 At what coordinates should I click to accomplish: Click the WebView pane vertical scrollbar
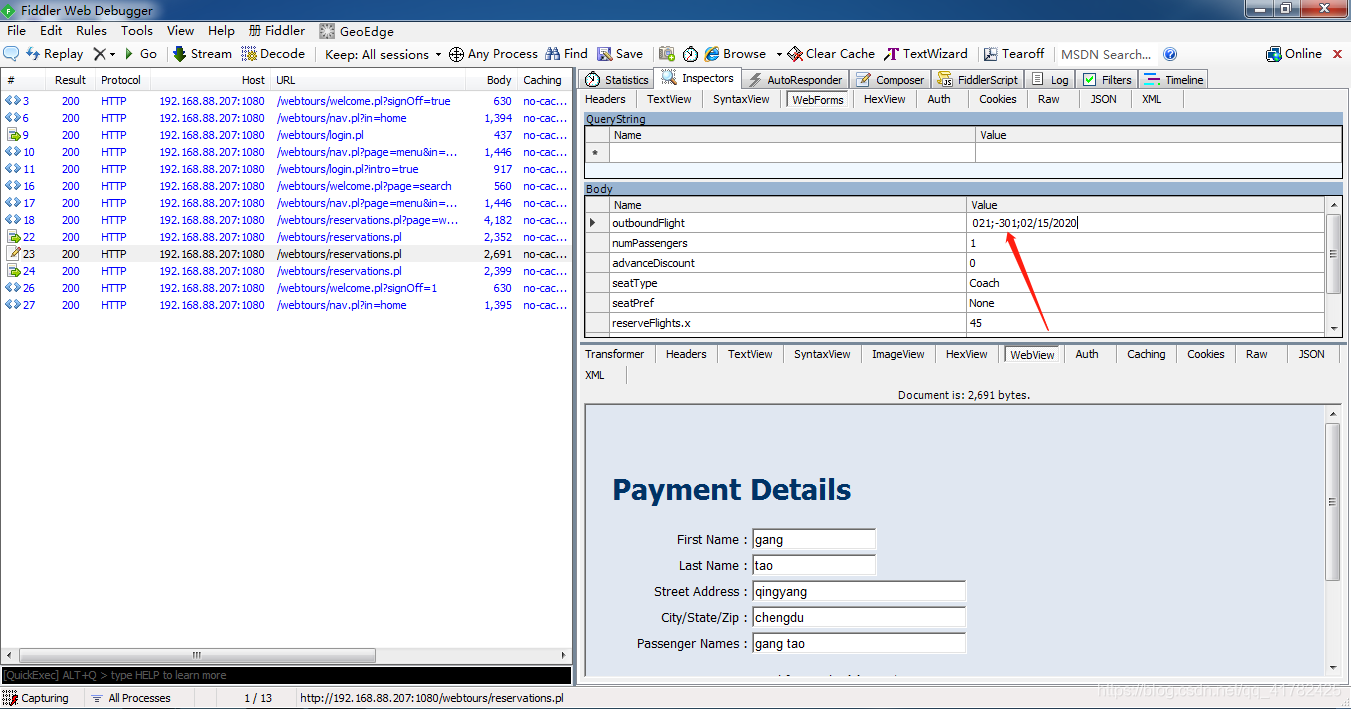point(1332,502)
